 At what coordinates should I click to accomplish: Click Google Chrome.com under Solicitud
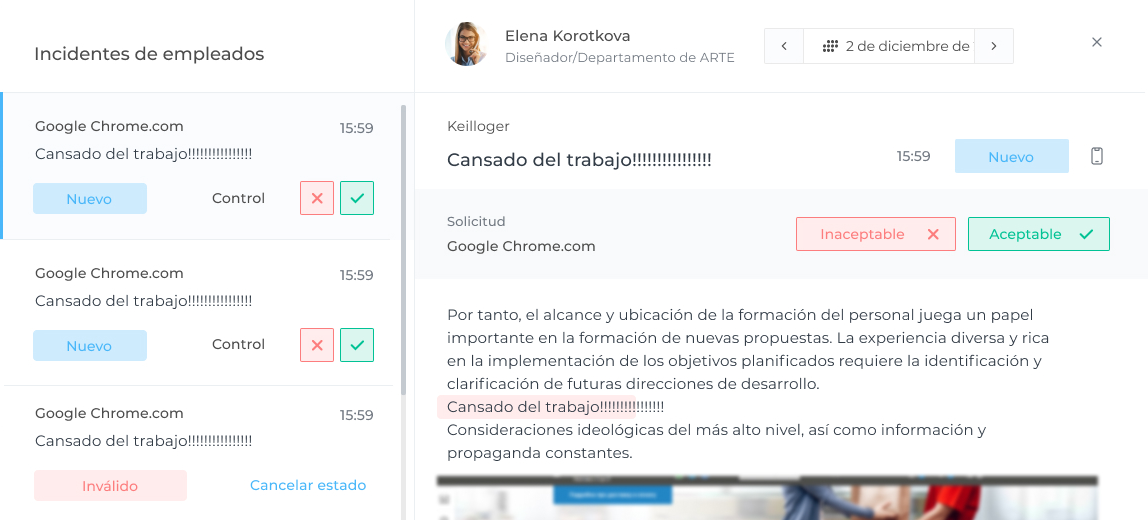click(x=521, y=246)
